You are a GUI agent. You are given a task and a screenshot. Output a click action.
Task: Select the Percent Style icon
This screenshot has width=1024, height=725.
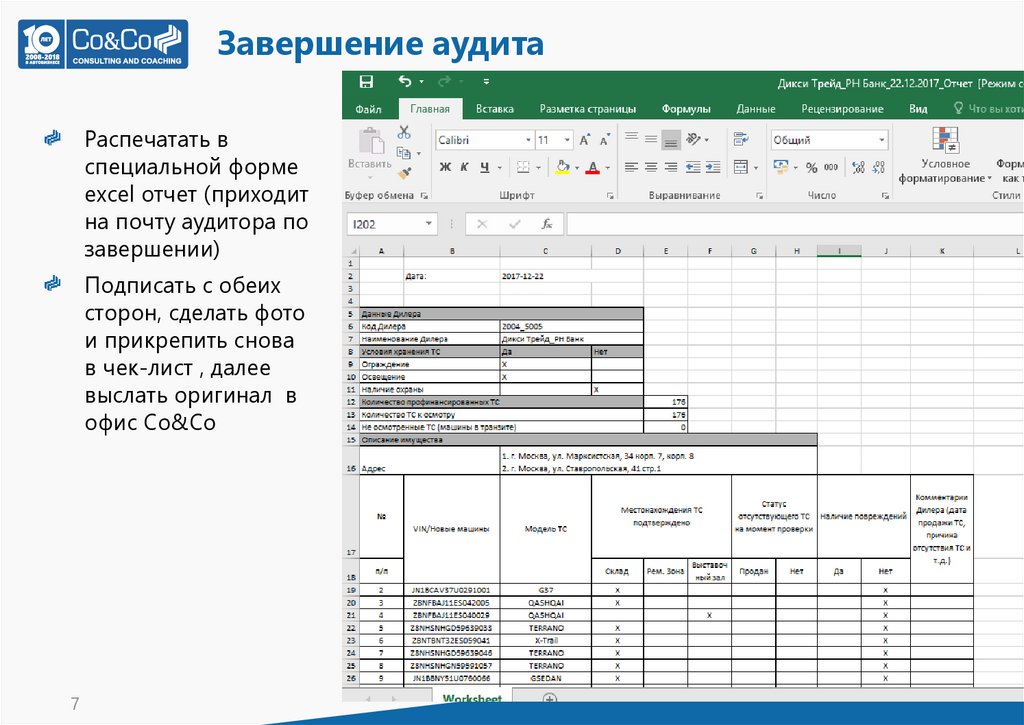click(x=811, y=167)
